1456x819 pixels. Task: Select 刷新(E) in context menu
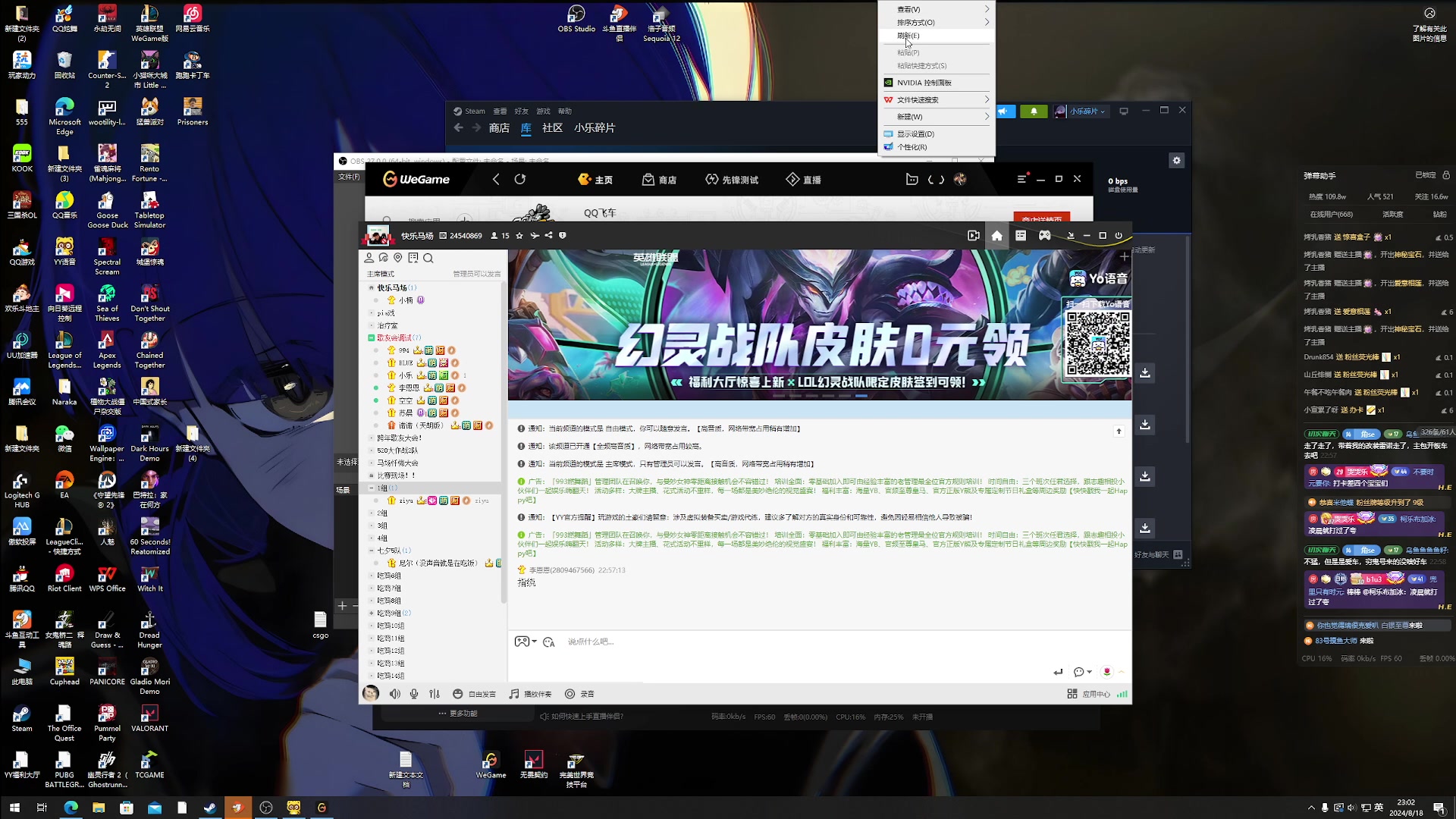coord(937,36)
